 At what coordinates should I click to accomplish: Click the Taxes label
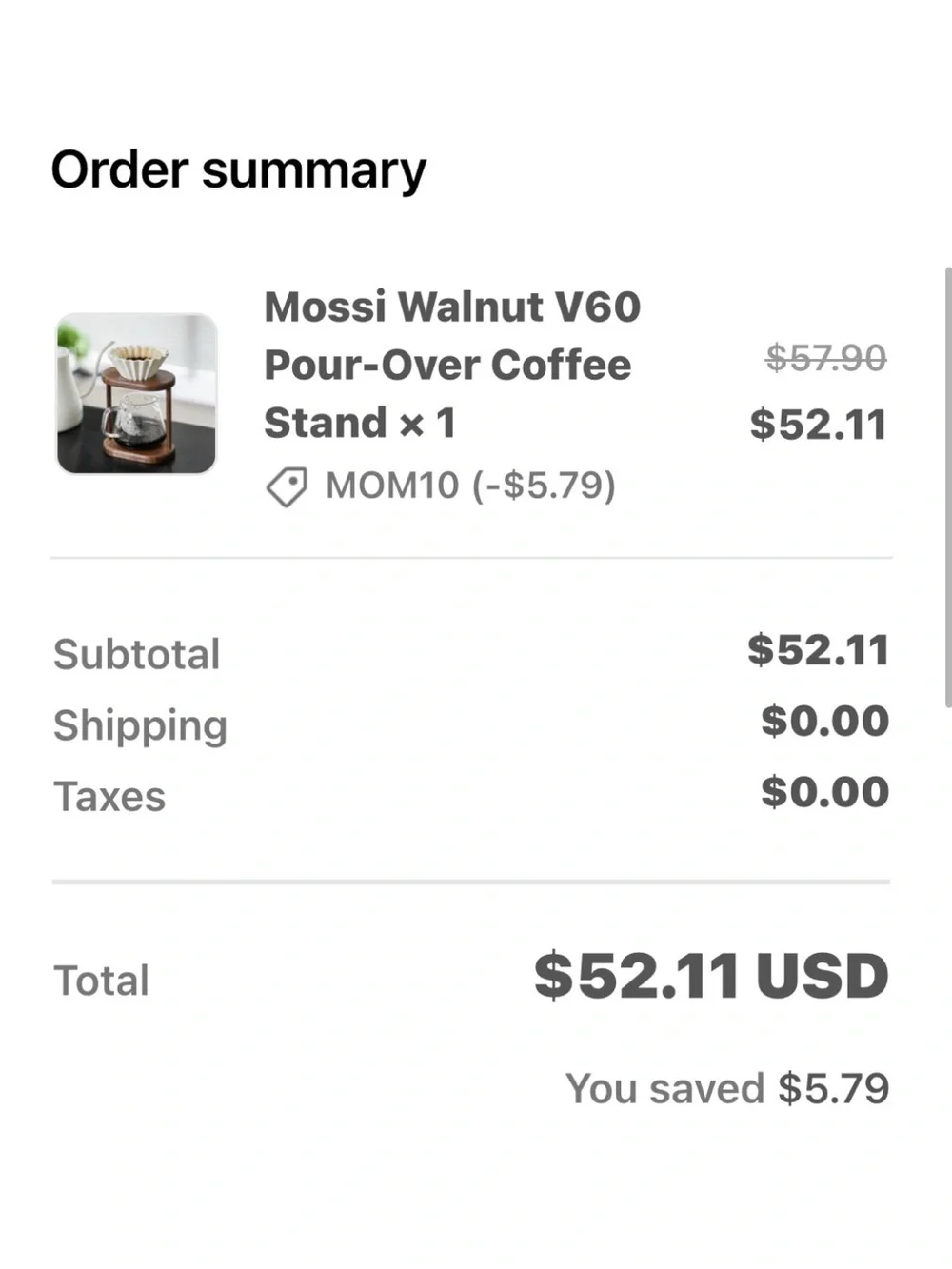109,797
